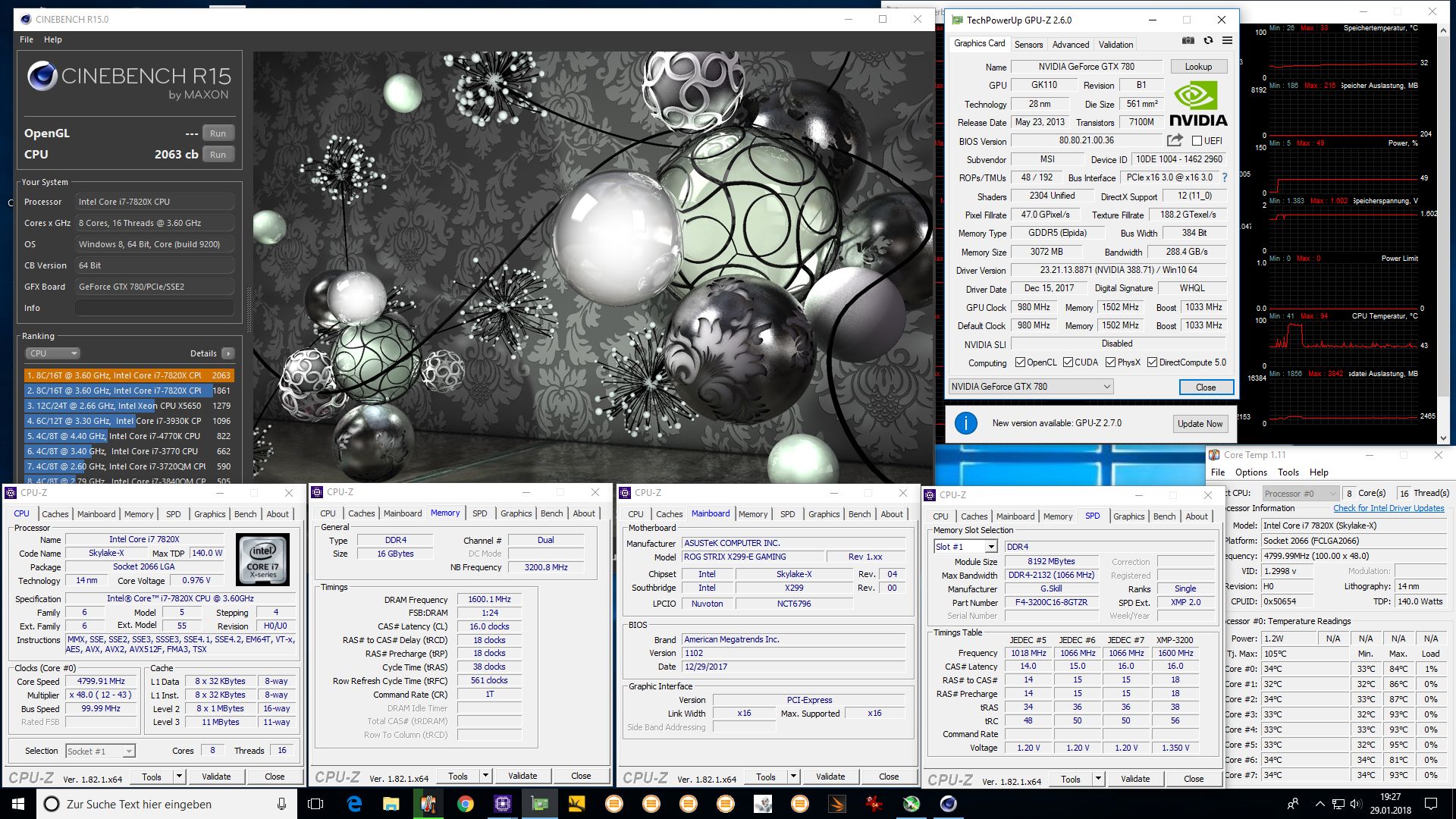Click the BIOS version share/export icon
This screenshot has width=1456, height=819.
point(1175,140)
